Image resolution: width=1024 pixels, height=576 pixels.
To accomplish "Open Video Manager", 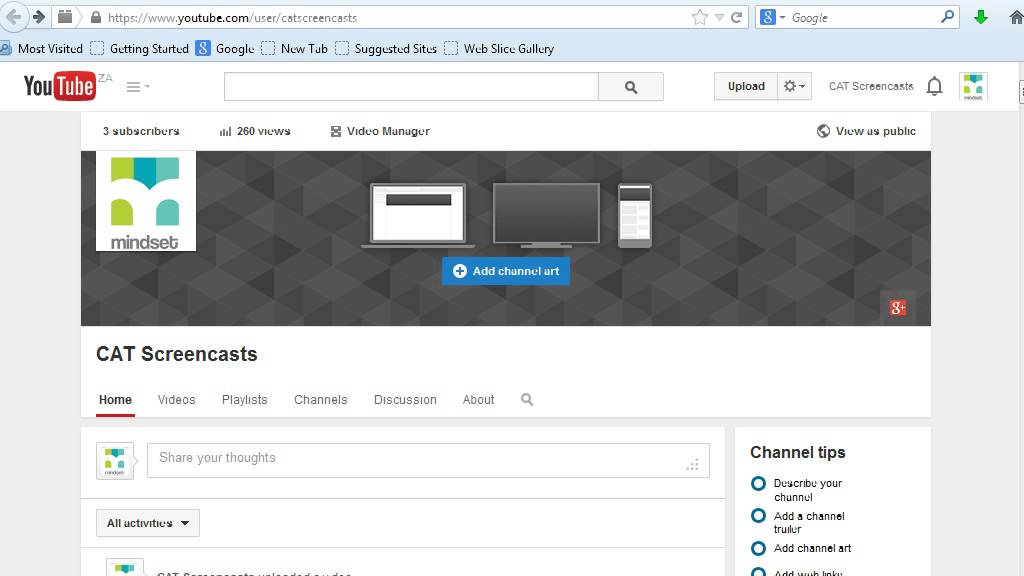I will 380,131.
